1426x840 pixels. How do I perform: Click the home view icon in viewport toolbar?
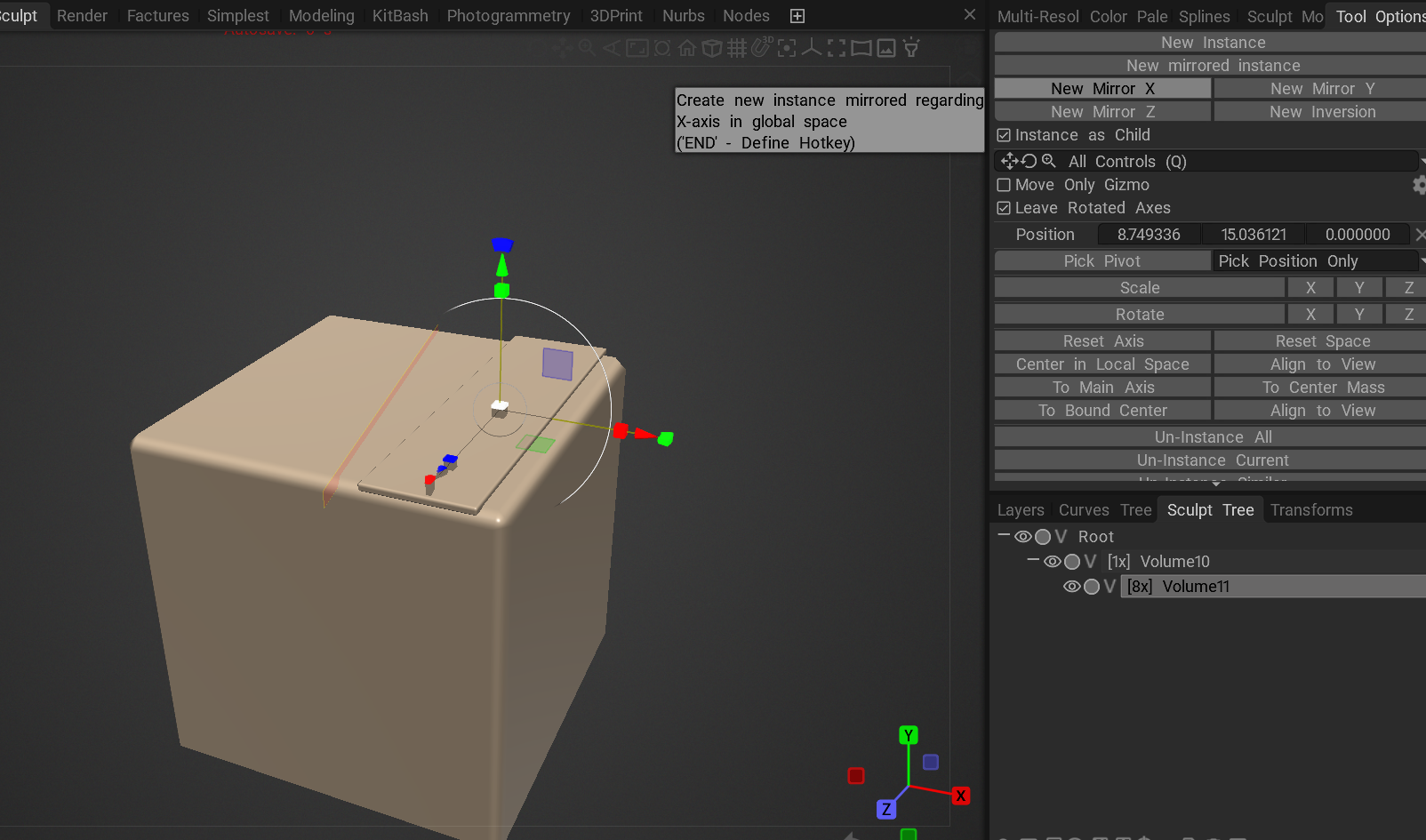pyautogui.click(x=687, y=48)
